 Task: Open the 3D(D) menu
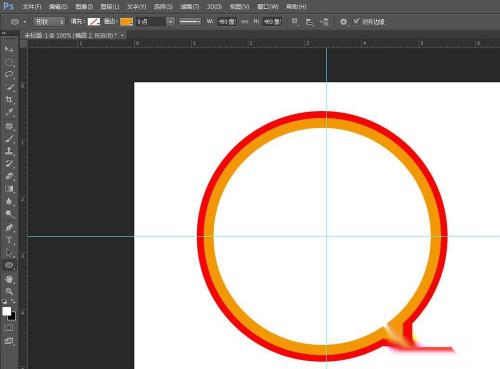[x=214, y=7]
